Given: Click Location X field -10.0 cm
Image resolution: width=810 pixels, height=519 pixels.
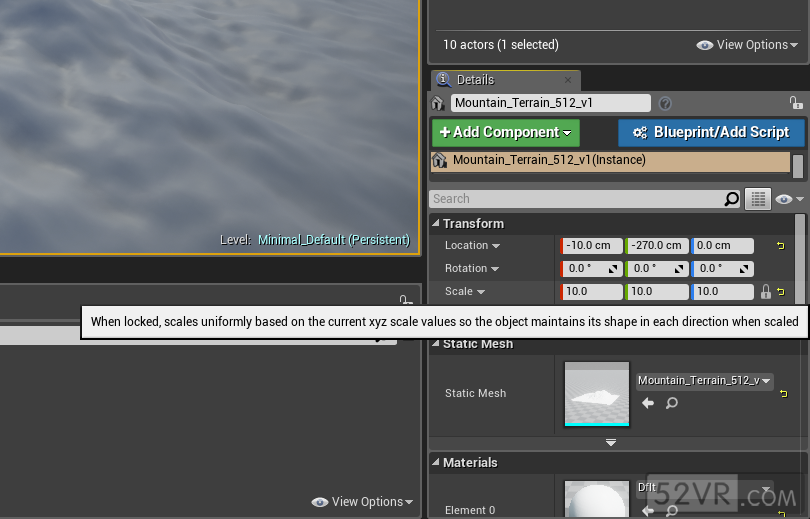Looking at the screenshot, I should click(x=591, y=246).
